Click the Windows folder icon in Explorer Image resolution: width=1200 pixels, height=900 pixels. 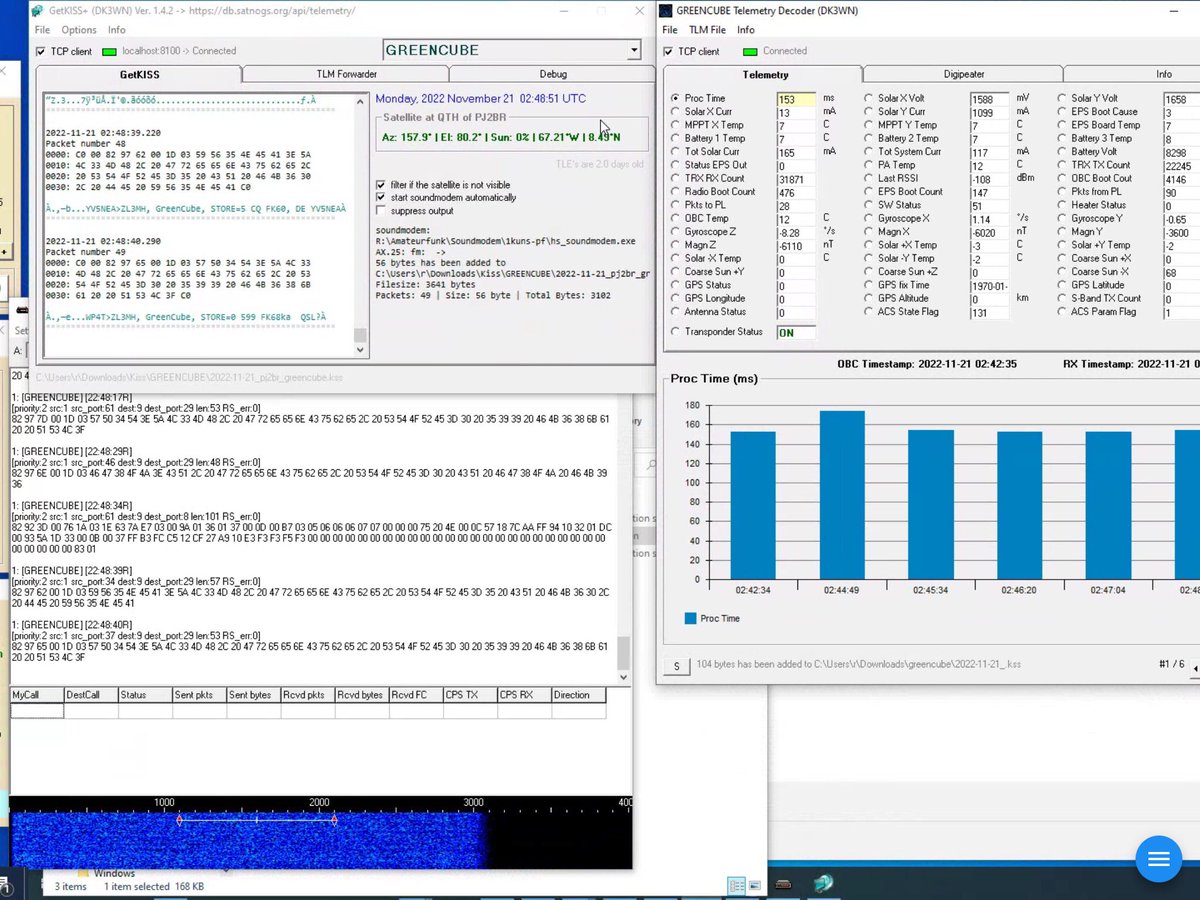point(82,874)
